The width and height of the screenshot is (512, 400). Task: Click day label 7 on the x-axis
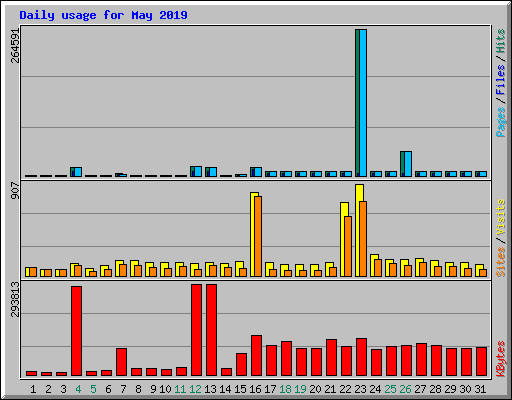tap(123, 389)
